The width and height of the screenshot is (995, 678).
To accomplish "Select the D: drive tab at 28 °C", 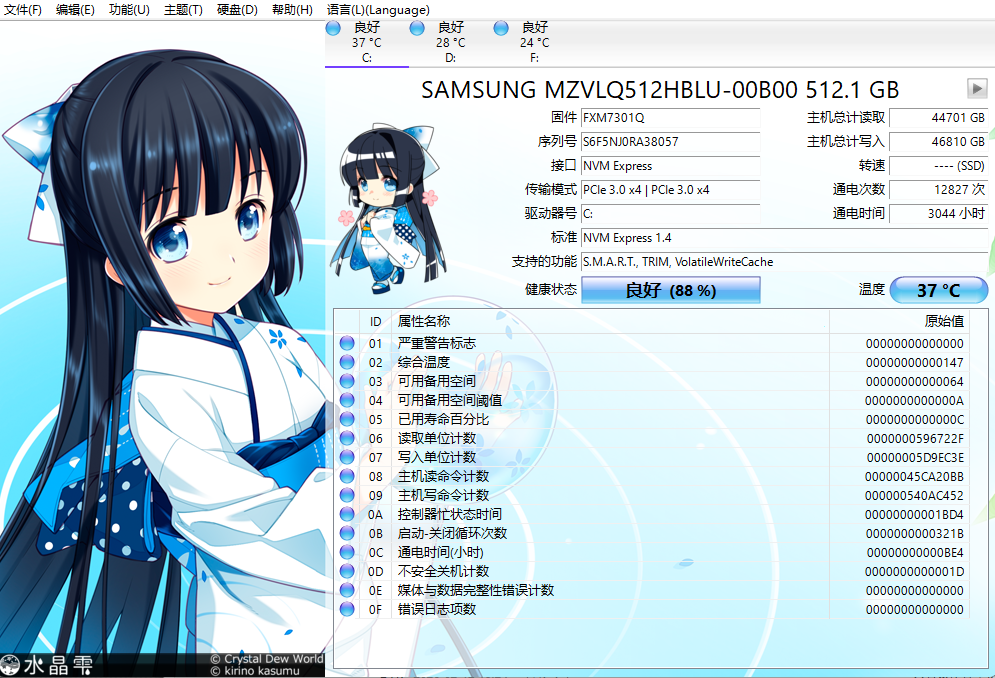I will pyautogui.click(x=451, y=43).
